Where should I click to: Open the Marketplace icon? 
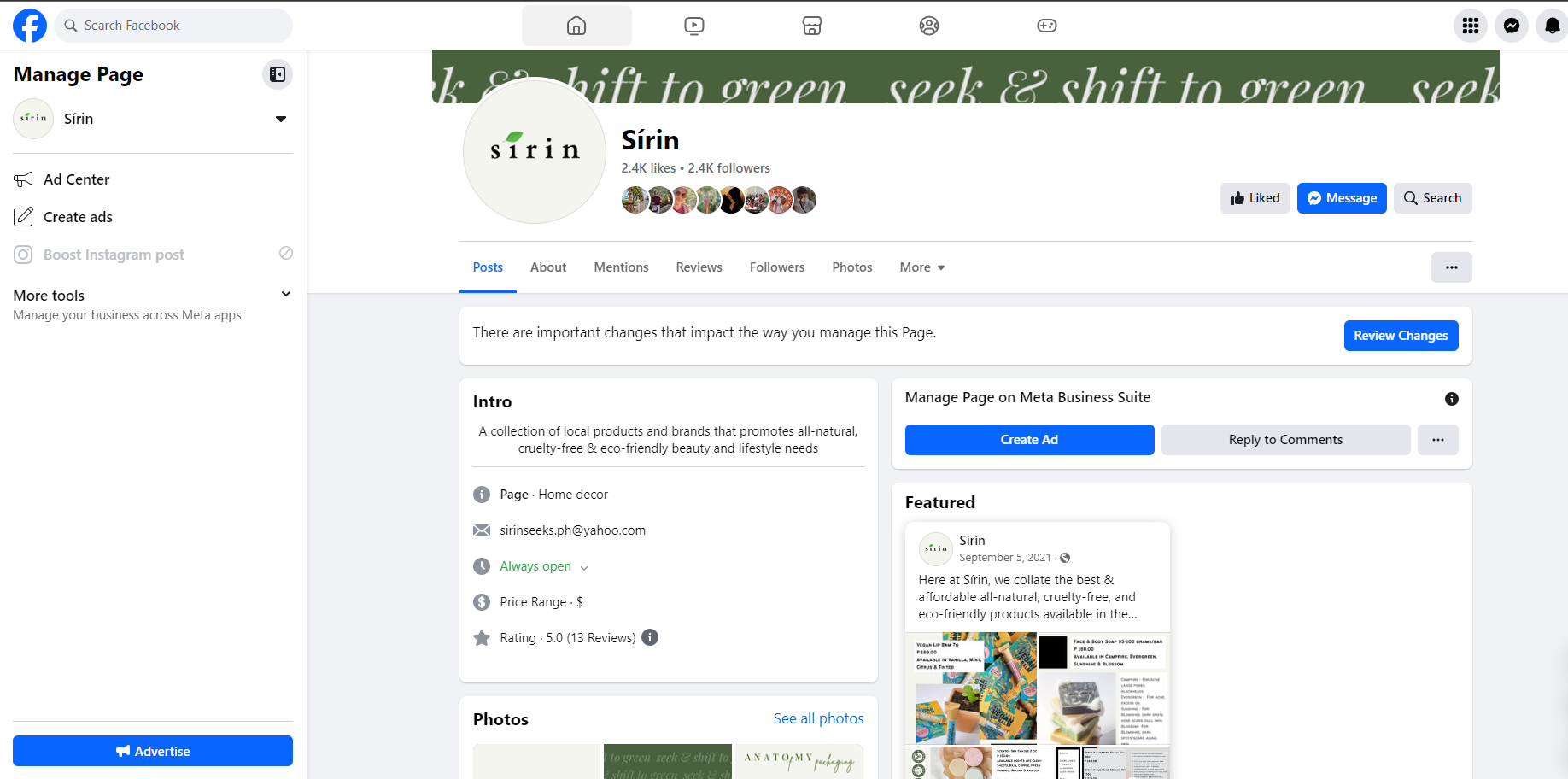812,26
